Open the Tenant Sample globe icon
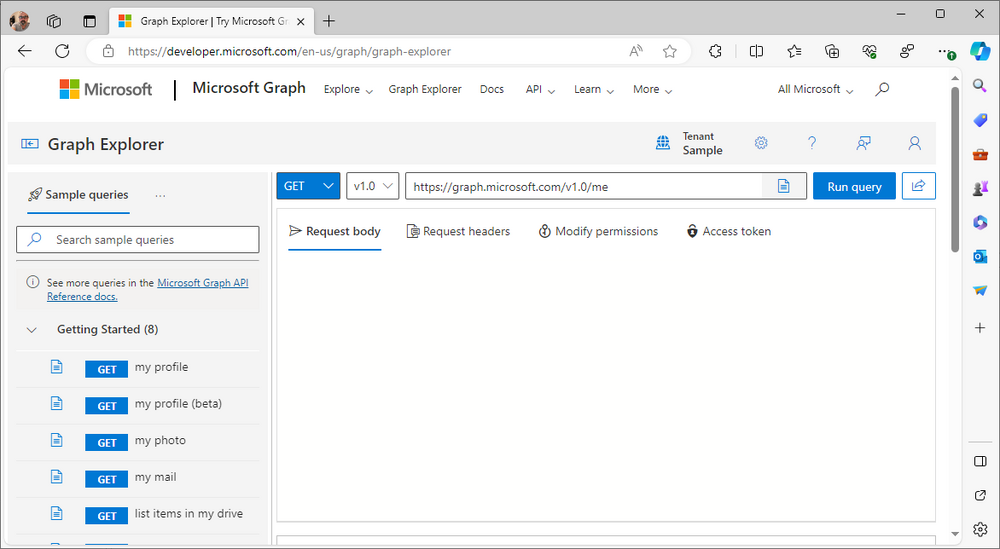This screenshot has width=1000, height=549. pyautogui.click(x=663, y=143)
